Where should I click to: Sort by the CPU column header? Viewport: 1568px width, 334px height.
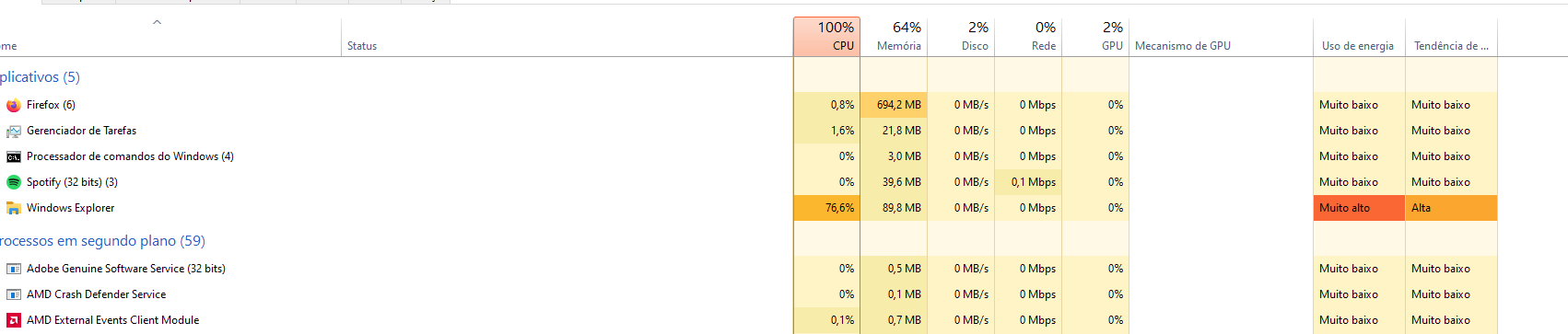pyautogui.click(x=826, y=37)
